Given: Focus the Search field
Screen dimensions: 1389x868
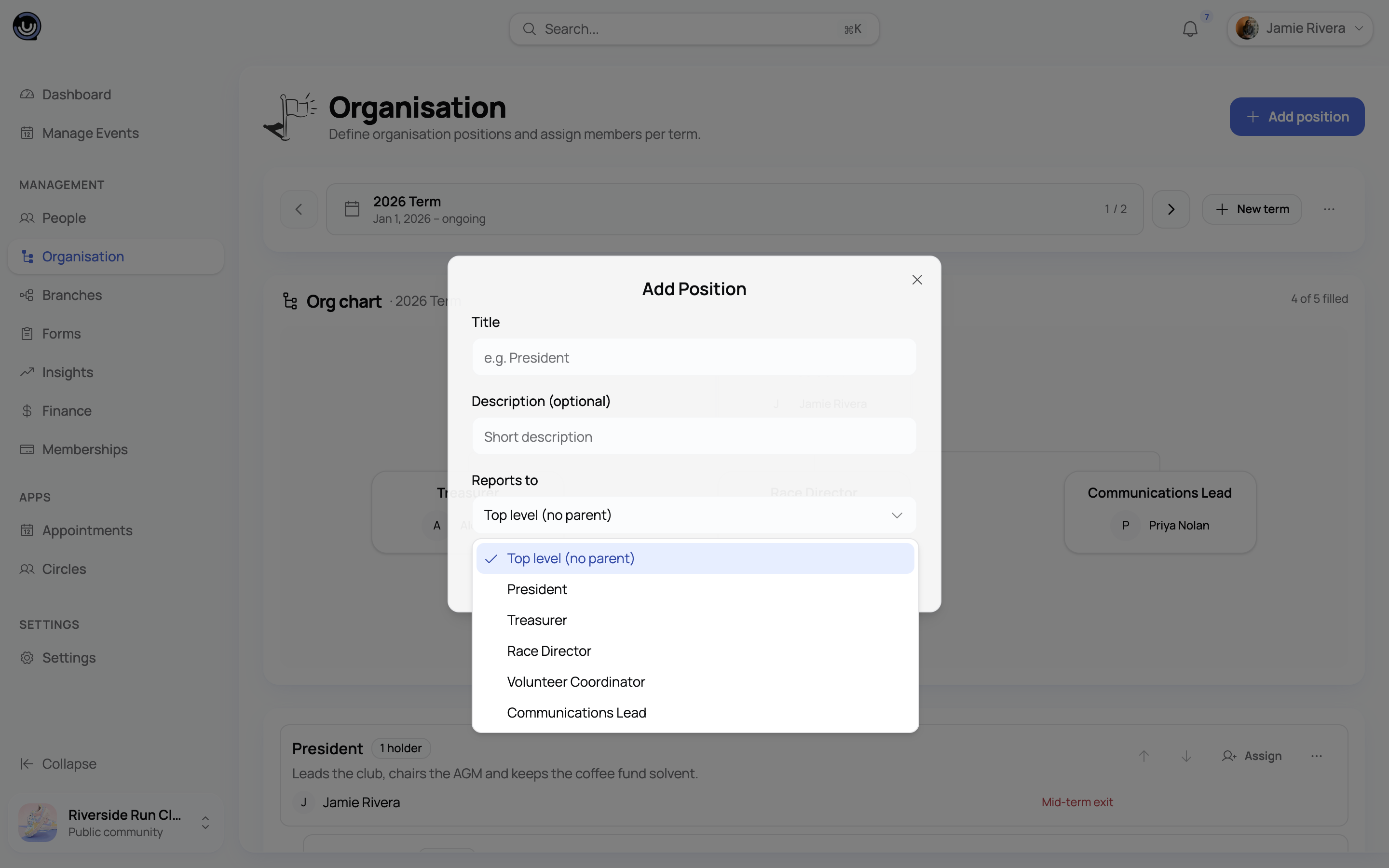Looking at the screenshot, I should (x=694, y=29).
